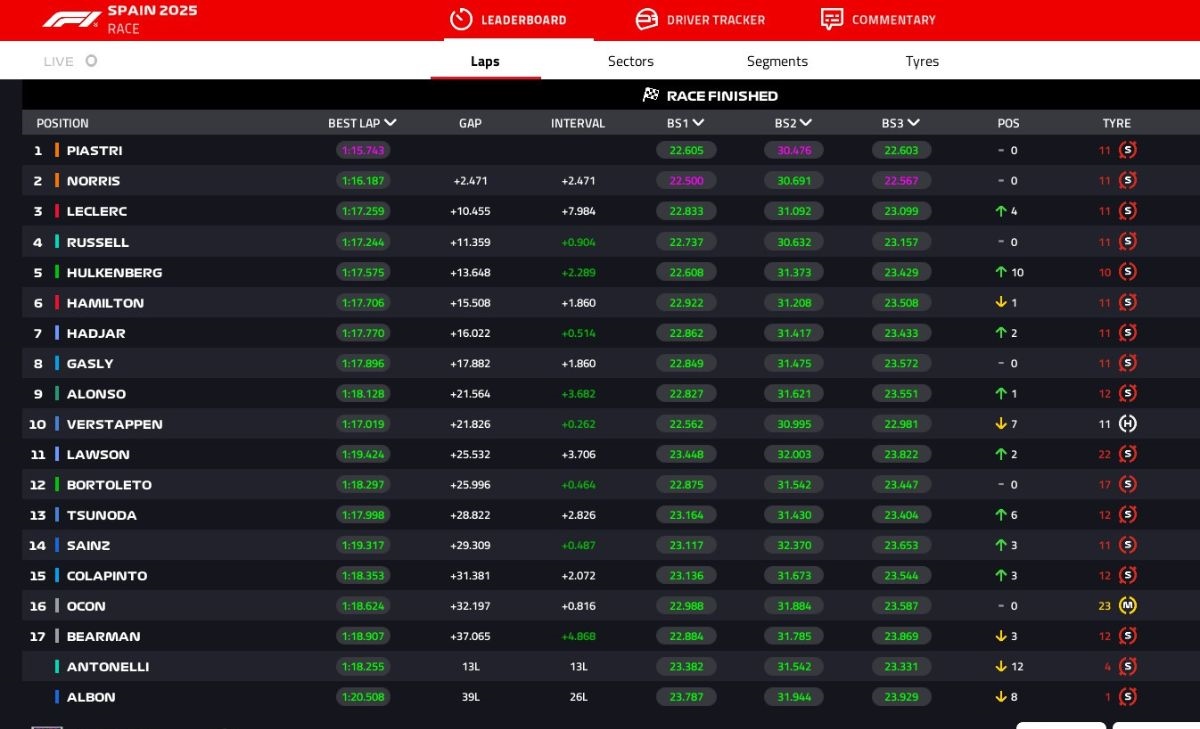This screenshot has width=1200, height=729.
Task: Click Piastri's soft tyre icon
Action: 1128,151
